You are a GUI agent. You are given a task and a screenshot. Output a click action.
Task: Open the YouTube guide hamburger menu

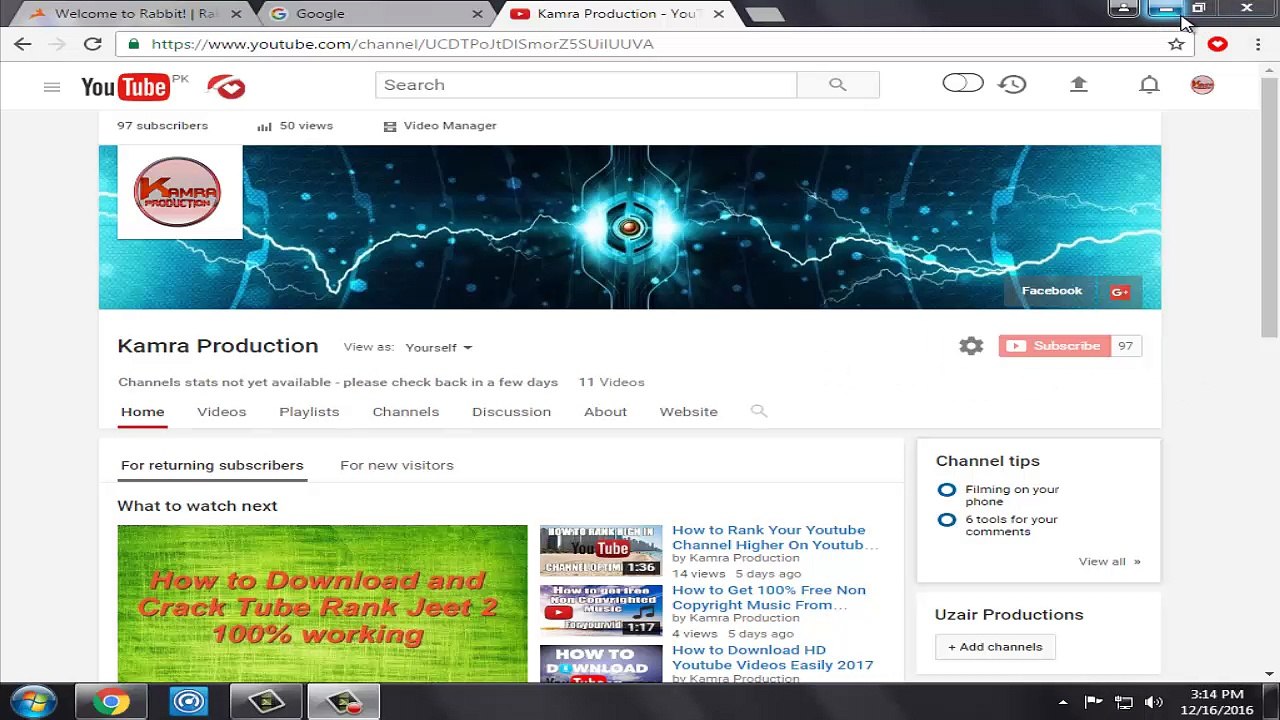click(52, 88)
